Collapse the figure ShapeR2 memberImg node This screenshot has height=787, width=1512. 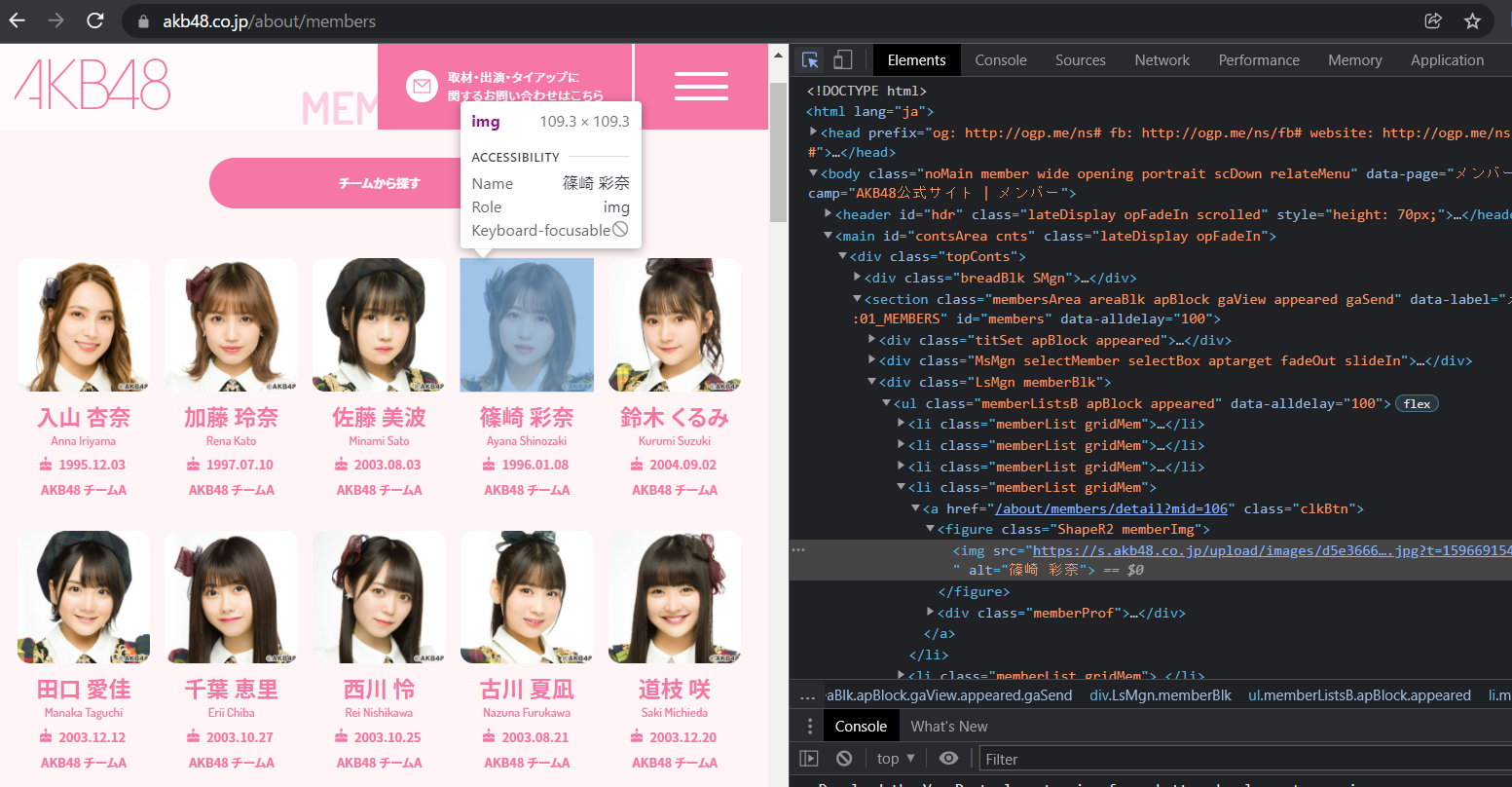click(x=930, y=529)
